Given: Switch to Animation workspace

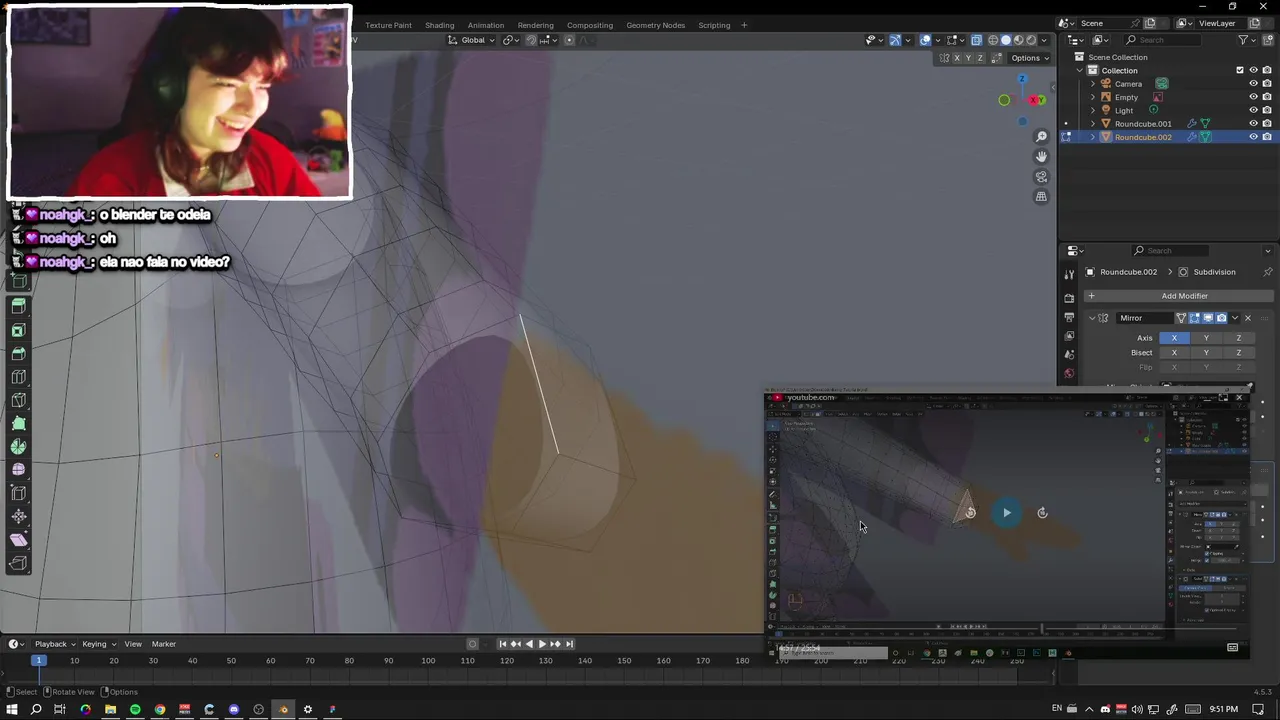Looking at the screenshot, I should [486, 25].
